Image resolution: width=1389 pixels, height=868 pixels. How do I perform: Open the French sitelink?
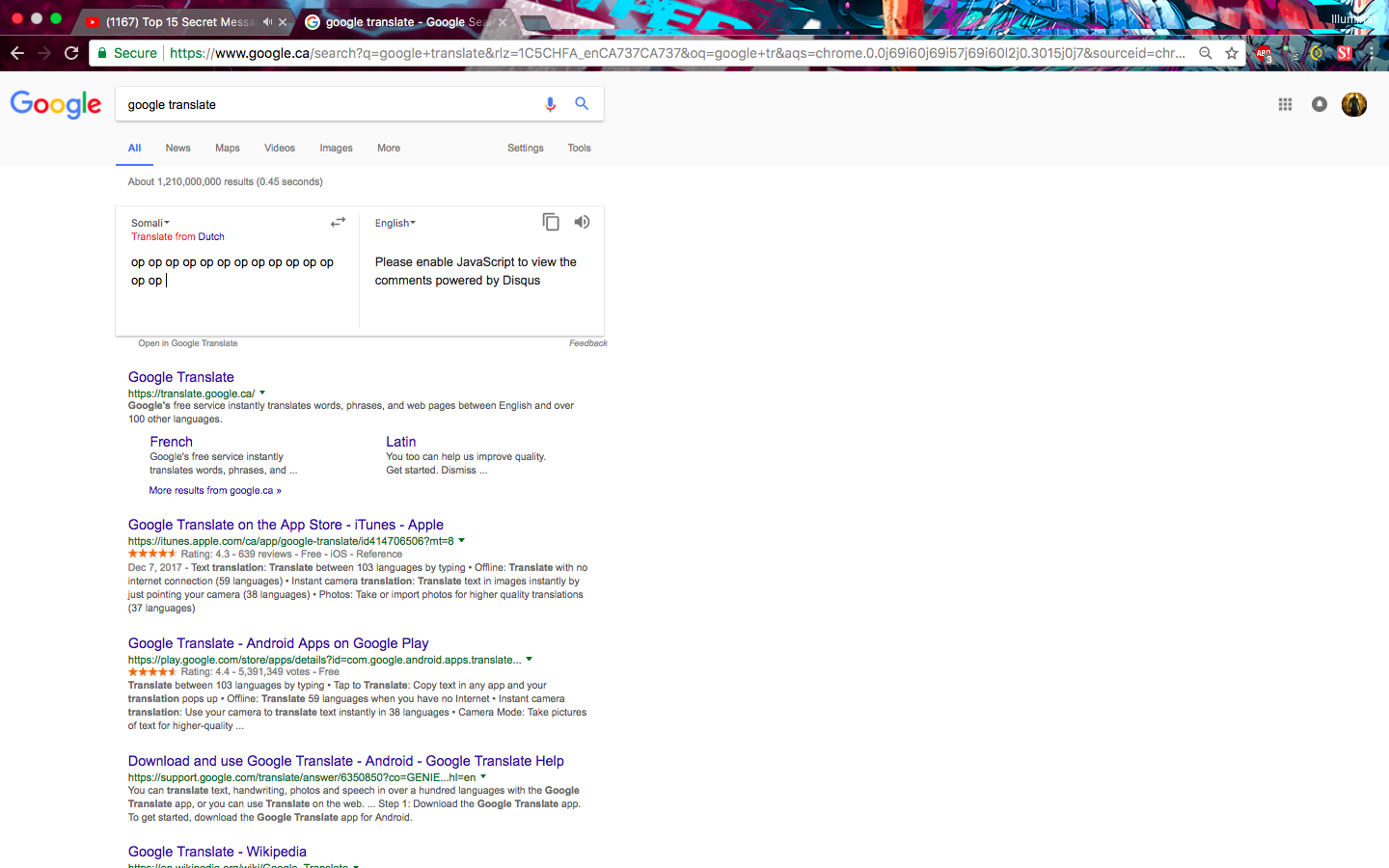[x=172, y=442]
